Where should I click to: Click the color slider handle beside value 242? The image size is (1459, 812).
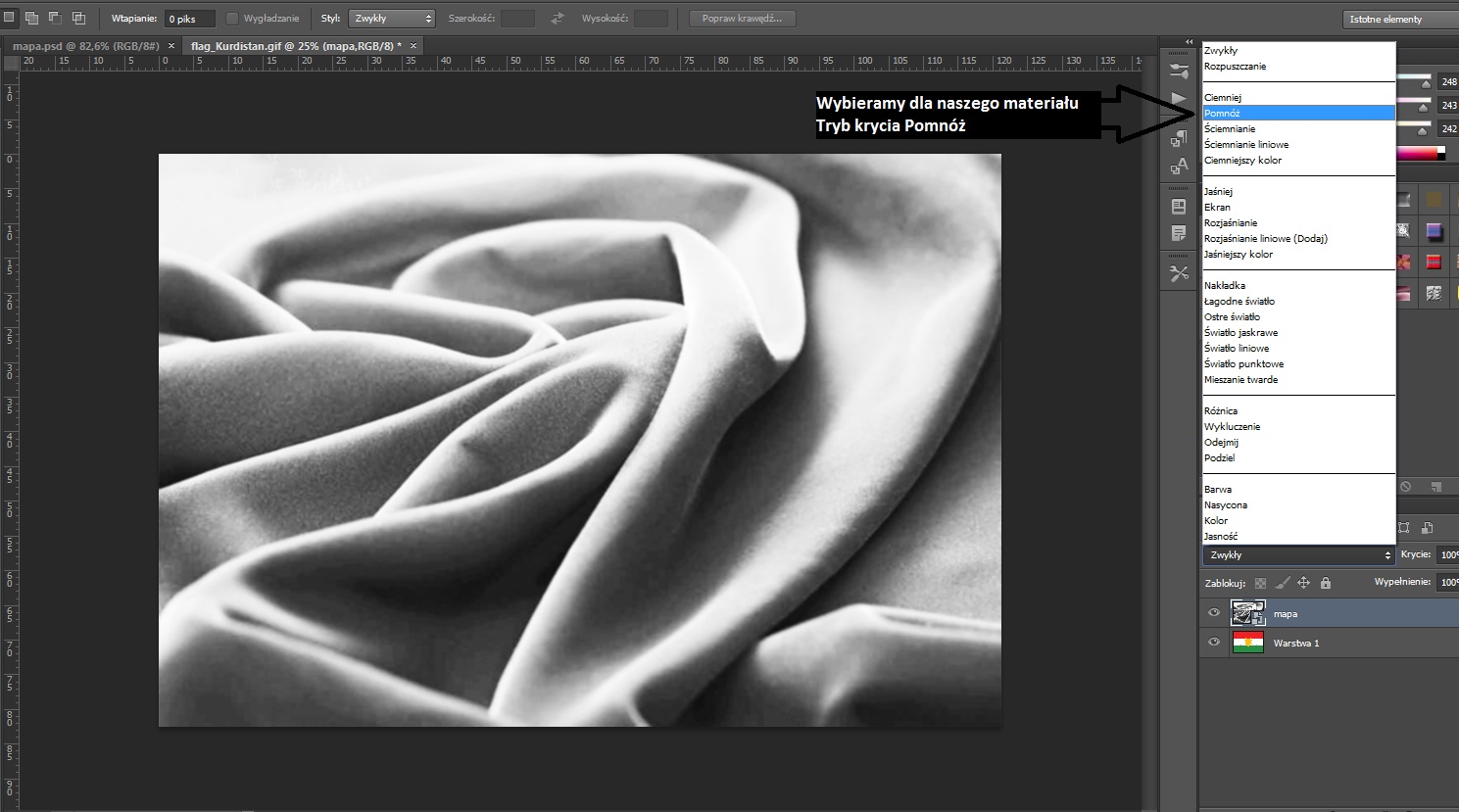click(x=1423, y=131)
